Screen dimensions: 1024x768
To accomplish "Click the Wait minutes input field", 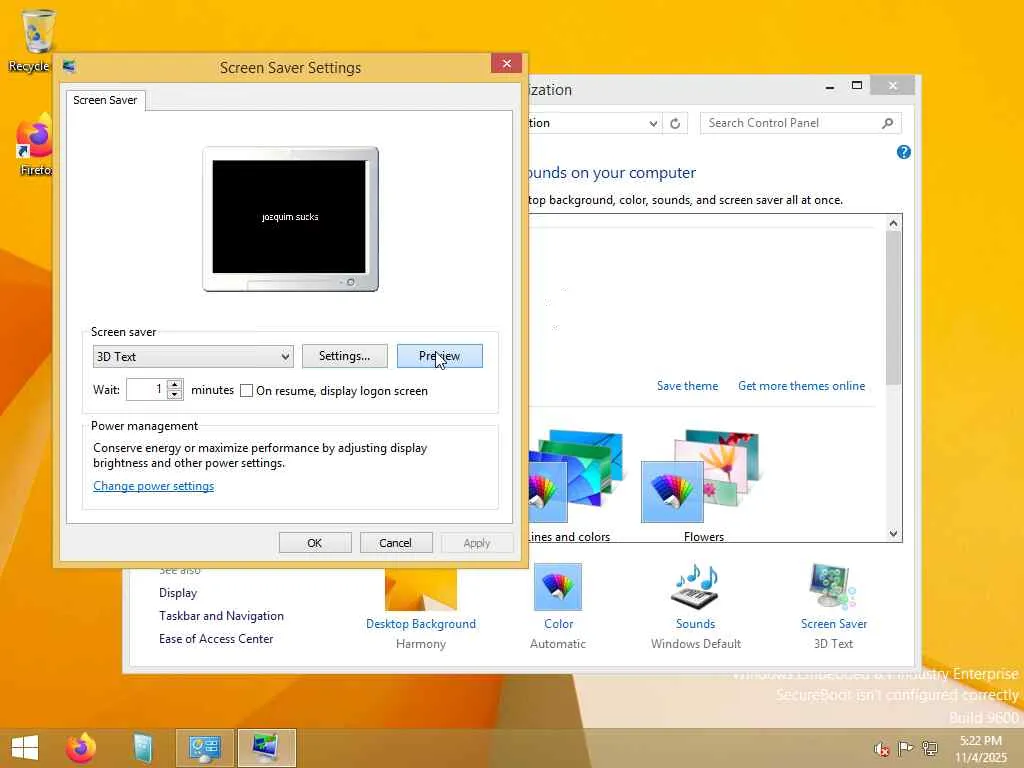I will click(147, 389).
